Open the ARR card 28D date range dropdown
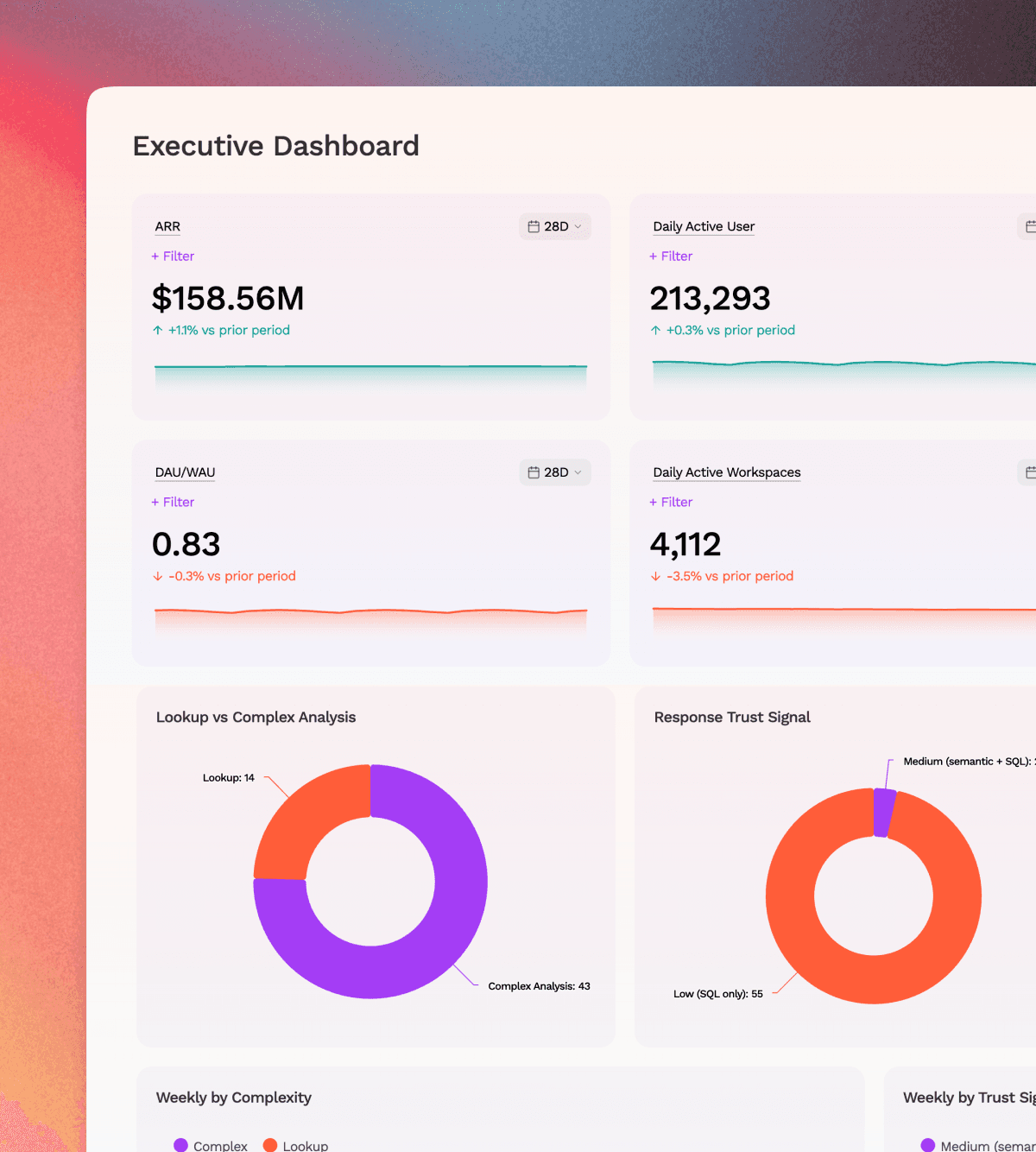Image resolution: width=1036 pixels, height=1152 pixels. pyautogui.click(x=555, y=226)
